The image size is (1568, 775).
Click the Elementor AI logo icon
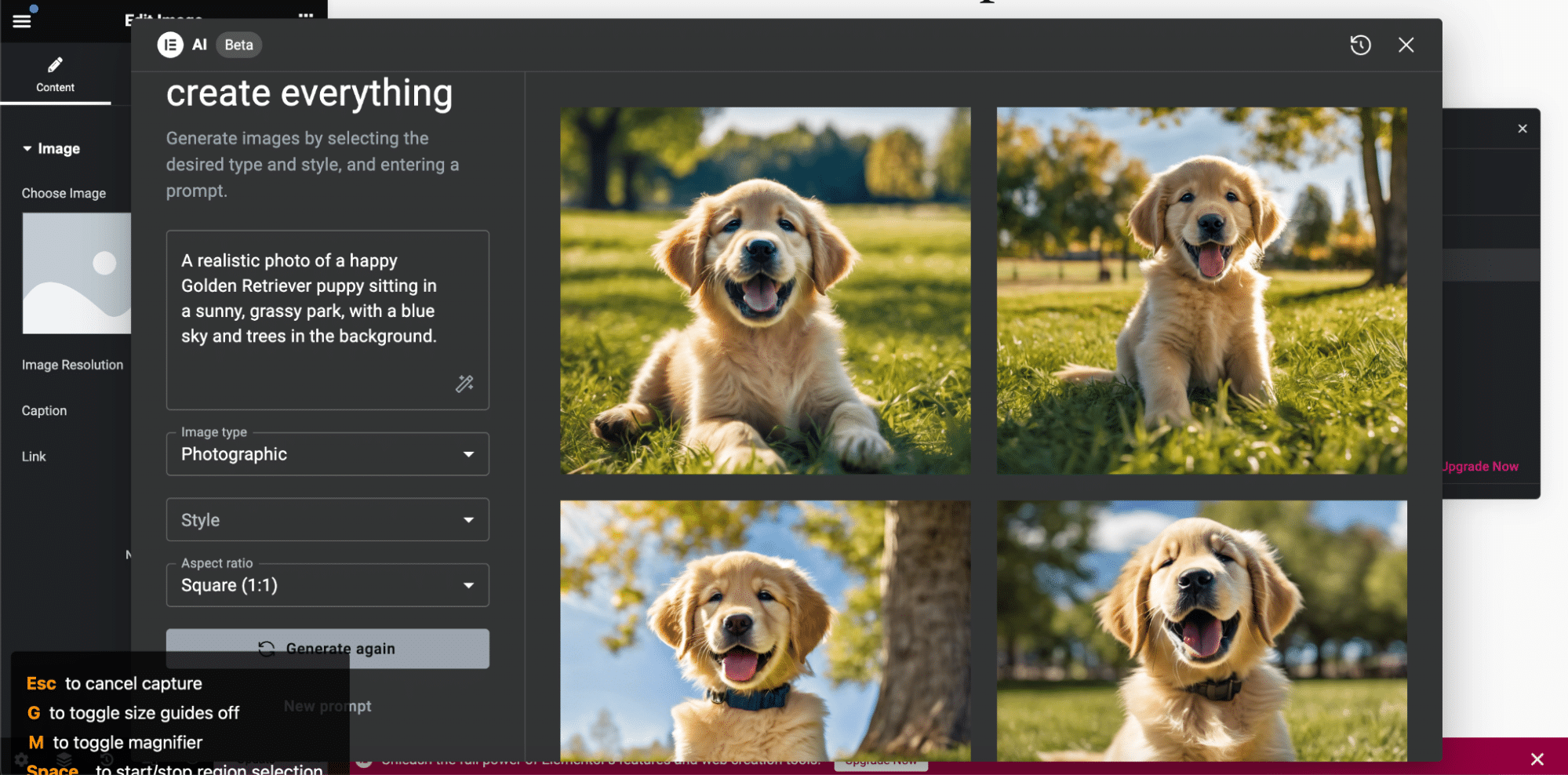click(170, 45)
